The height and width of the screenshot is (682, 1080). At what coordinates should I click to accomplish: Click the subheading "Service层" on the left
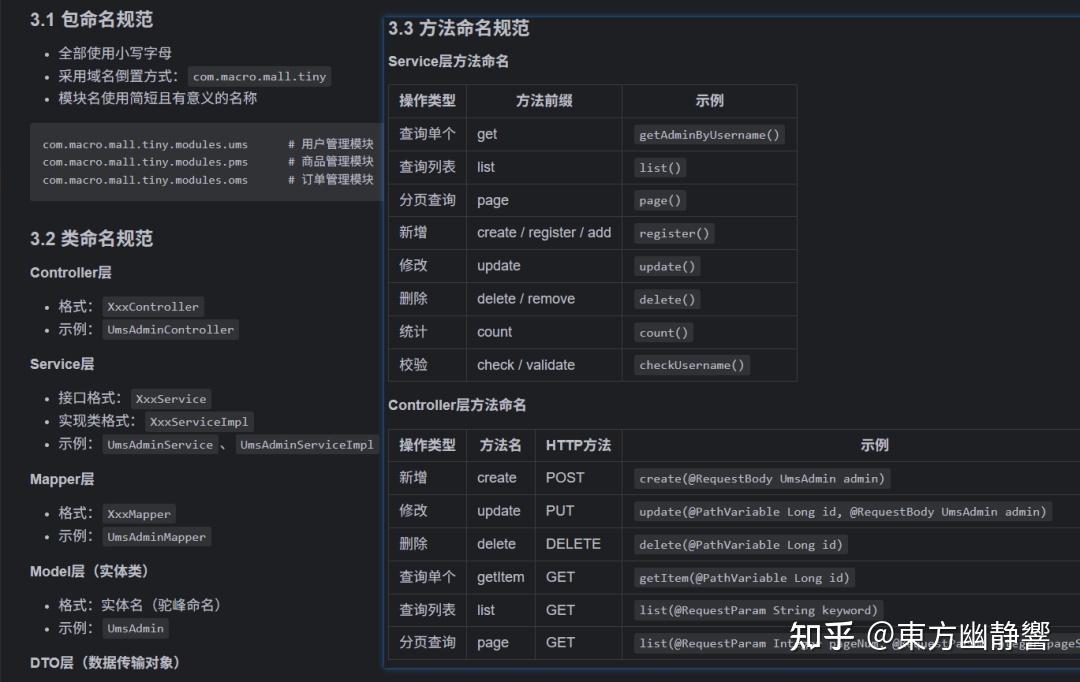coord(62,364)
